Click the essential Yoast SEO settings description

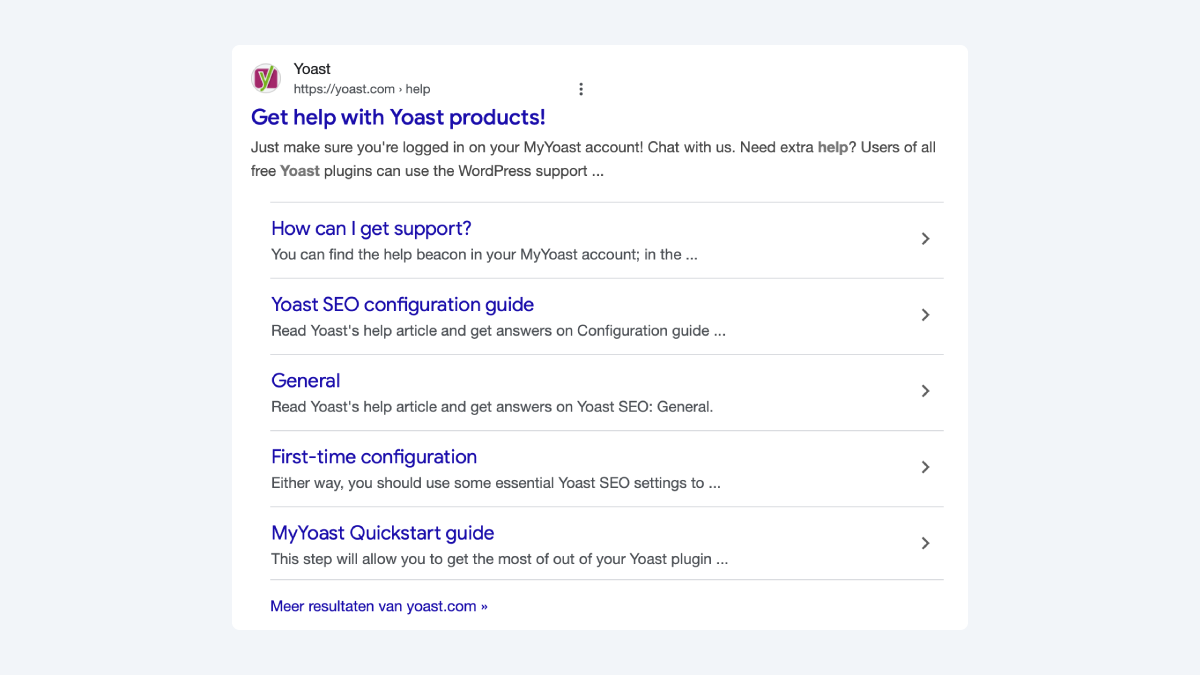(496, 483)
